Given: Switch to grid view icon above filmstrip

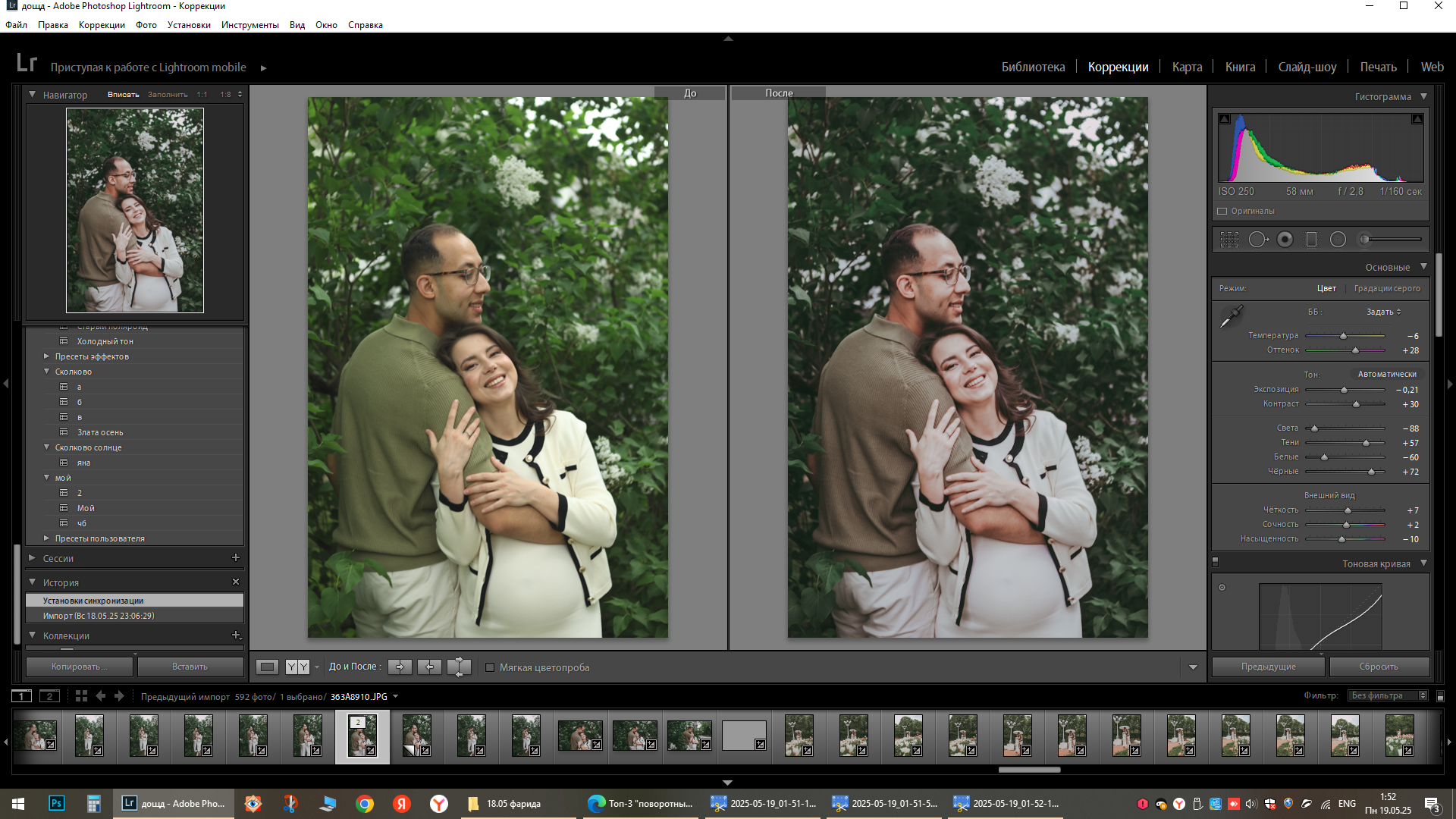Looking at the screenshot, I should tap(81, 695).
